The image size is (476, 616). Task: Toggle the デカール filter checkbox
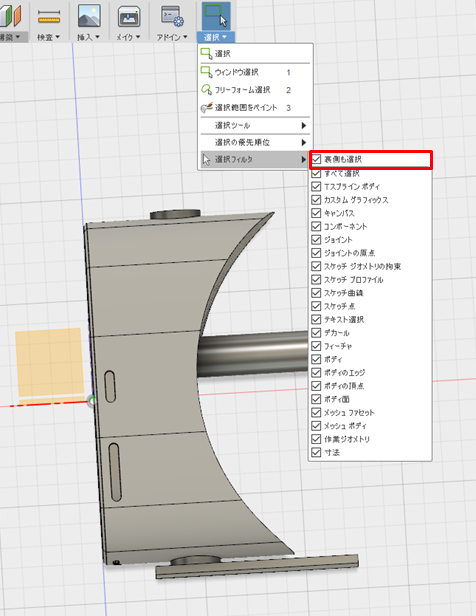tap(316, 333)
